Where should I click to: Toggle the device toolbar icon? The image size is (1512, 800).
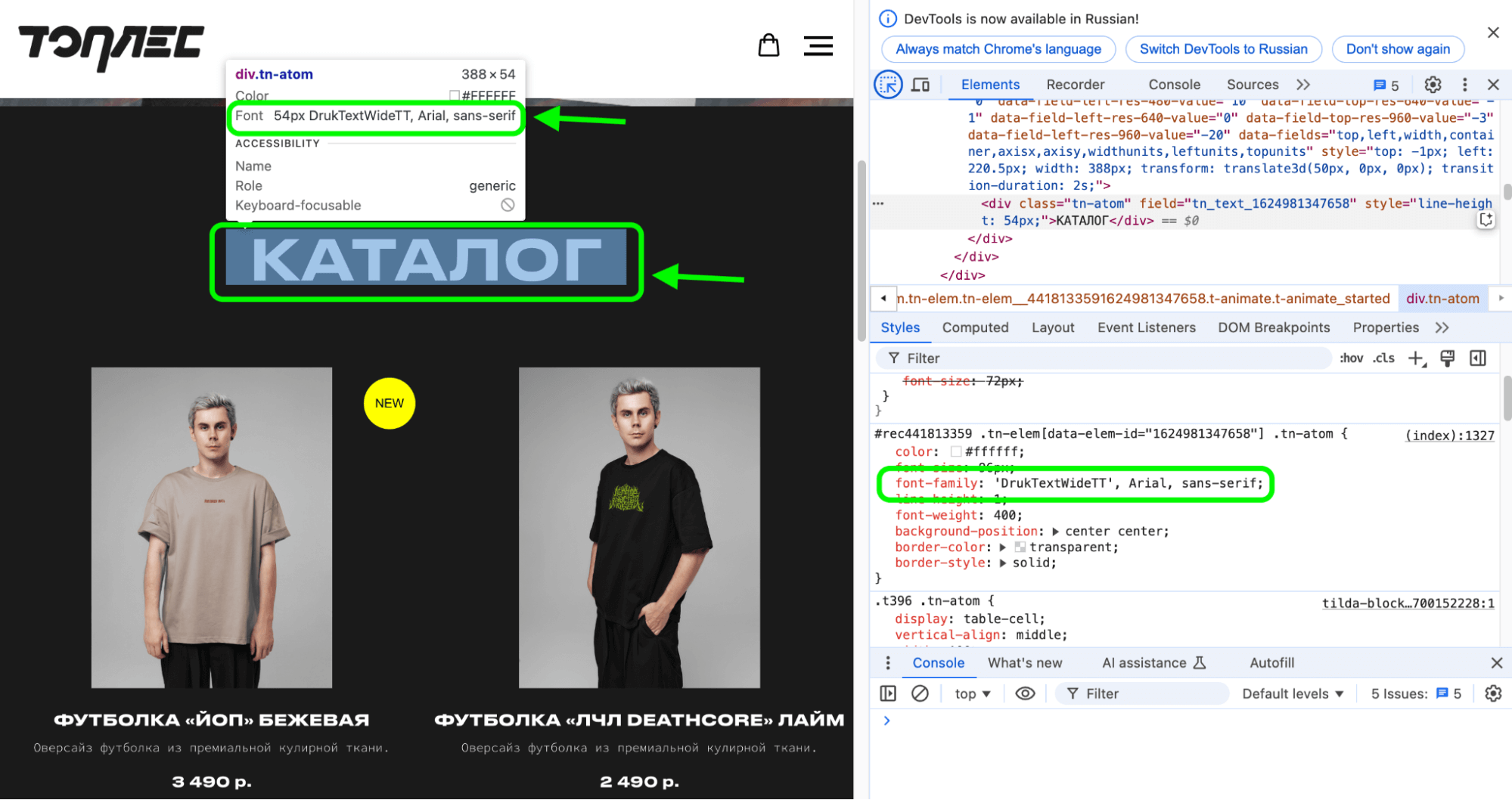921,85
